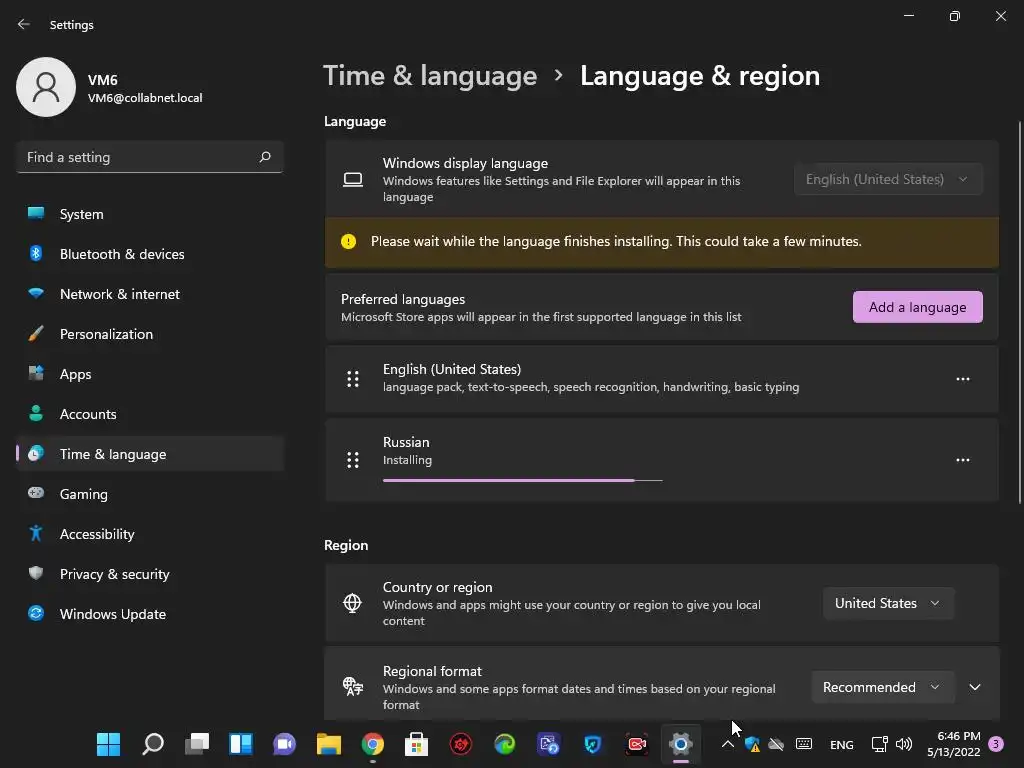
Task: Expand the Regional format section chevron
Action: (975, 687)
